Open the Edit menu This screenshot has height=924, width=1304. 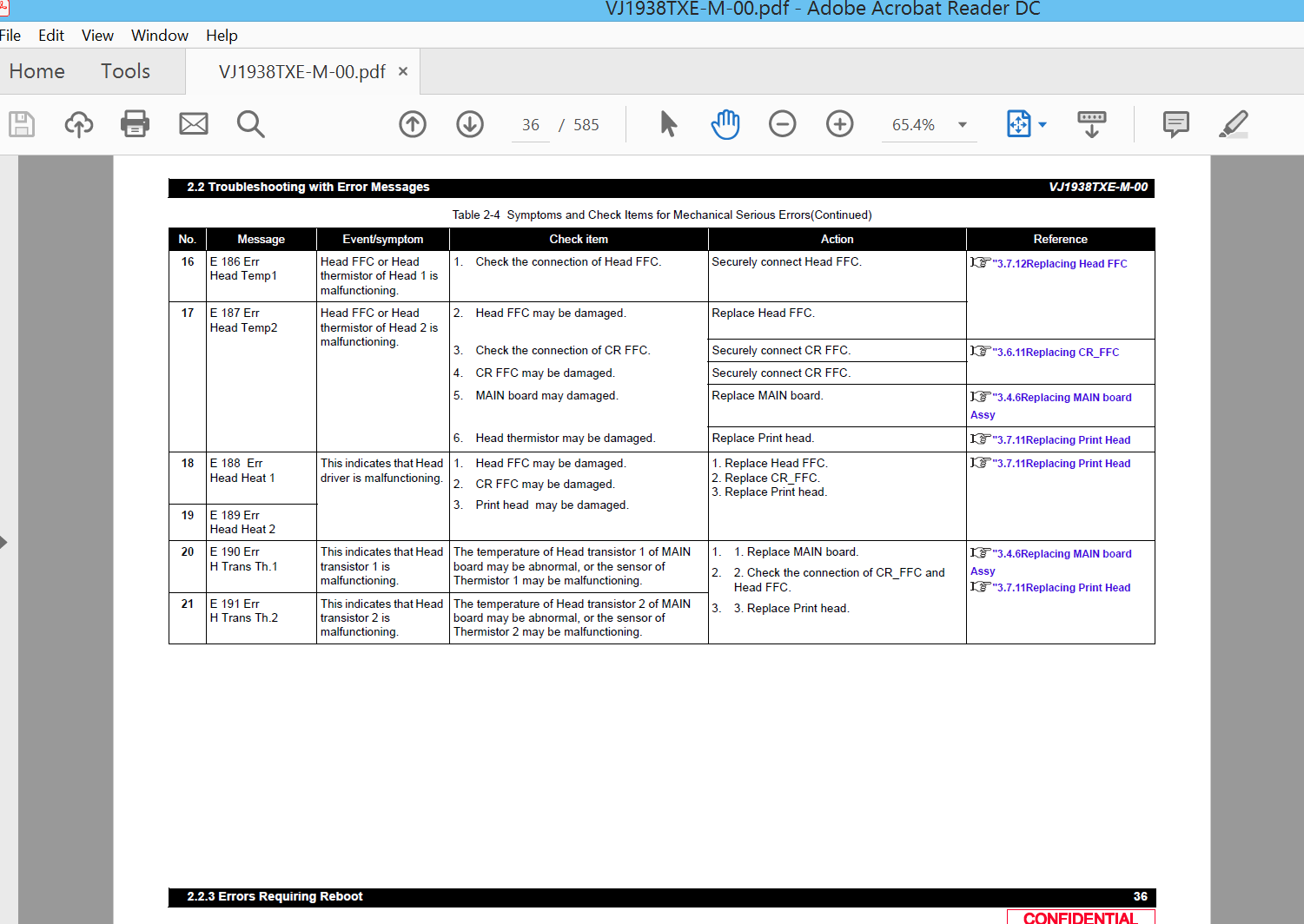[51, 36]
